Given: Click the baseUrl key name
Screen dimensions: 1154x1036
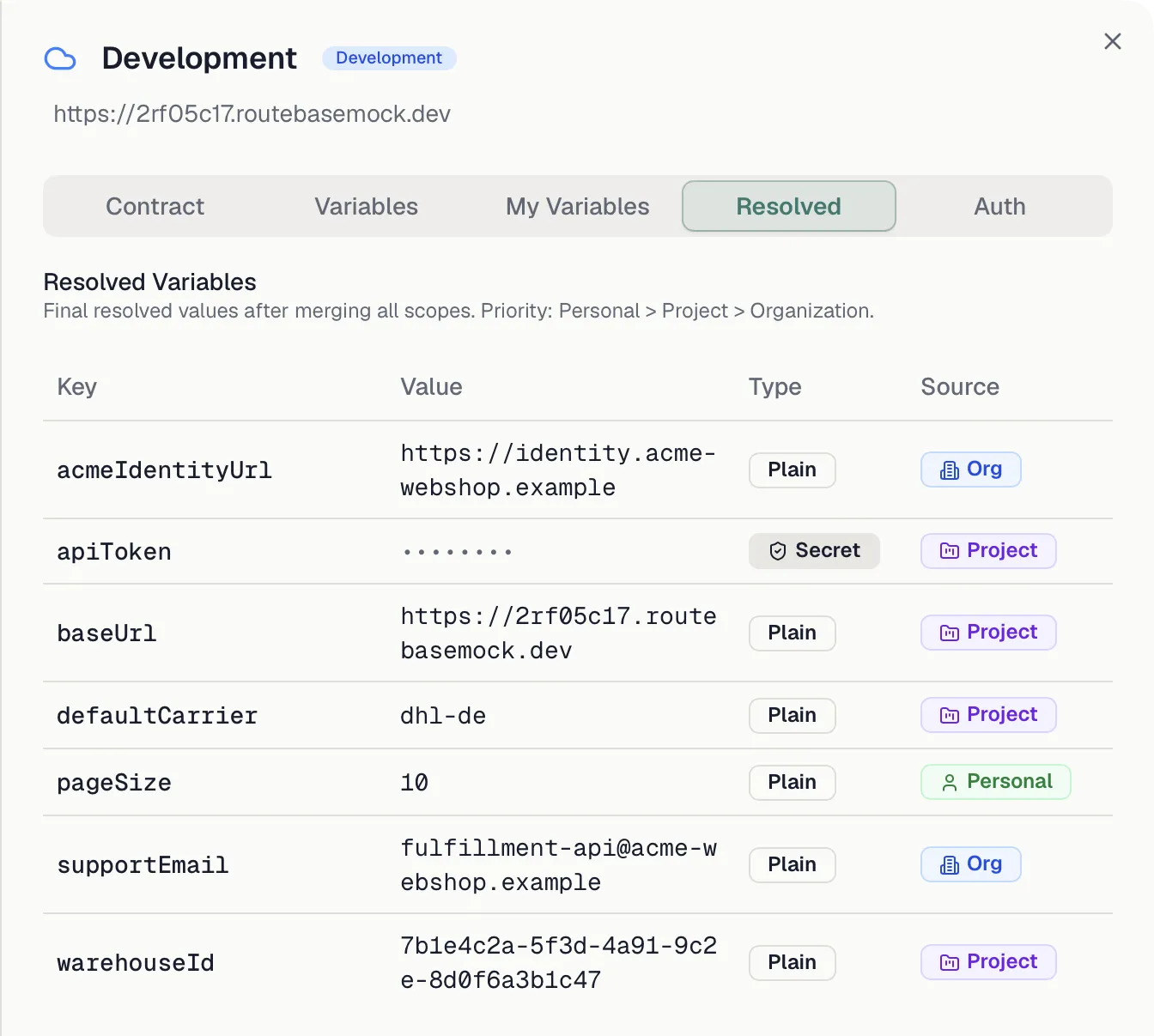Looking at the screenshot, I should [x=106, y=633].
